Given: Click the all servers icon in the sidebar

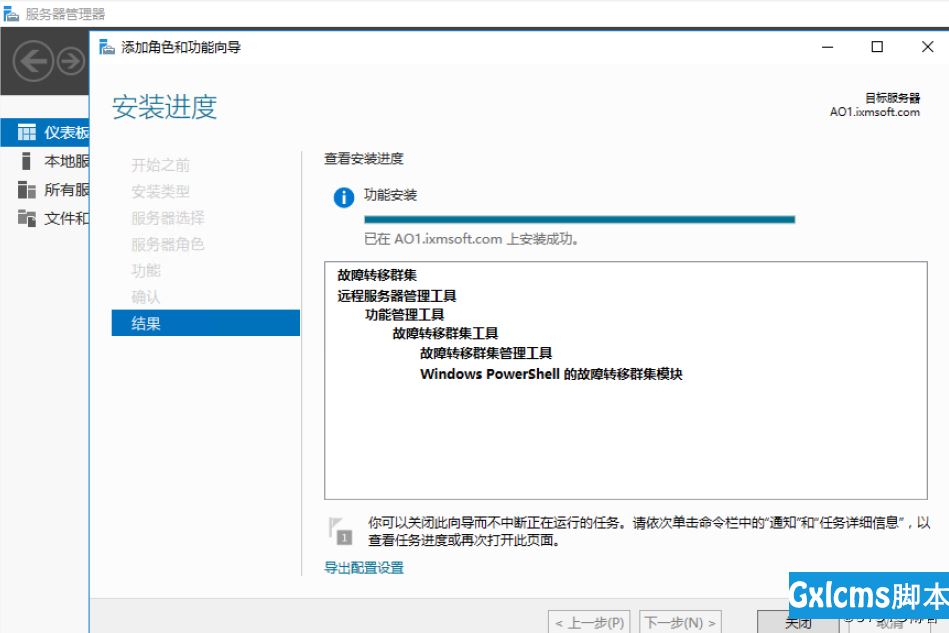Looking at the screenshot, I should click(26, 190).
